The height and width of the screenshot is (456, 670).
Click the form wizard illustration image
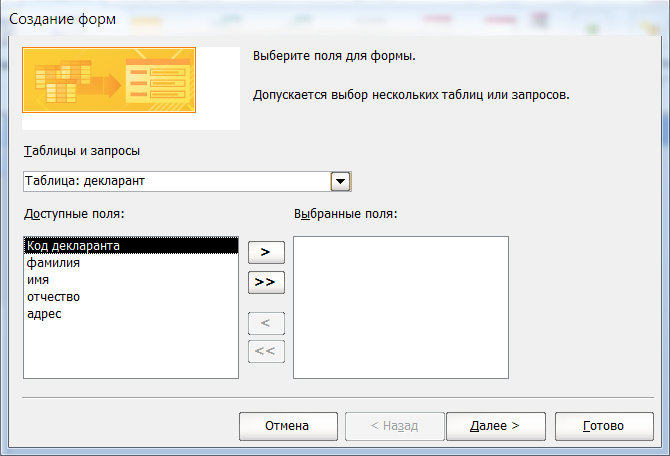pos(109,80)
